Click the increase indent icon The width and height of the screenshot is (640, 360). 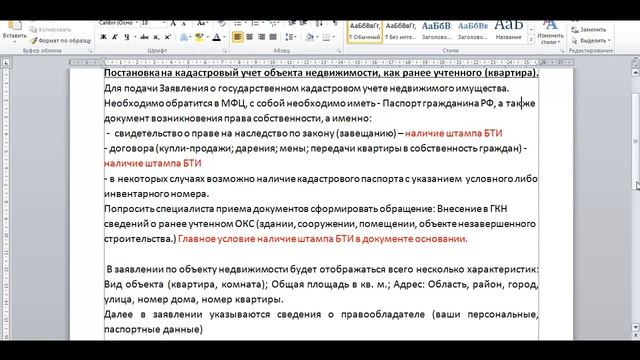click(304, 23)
